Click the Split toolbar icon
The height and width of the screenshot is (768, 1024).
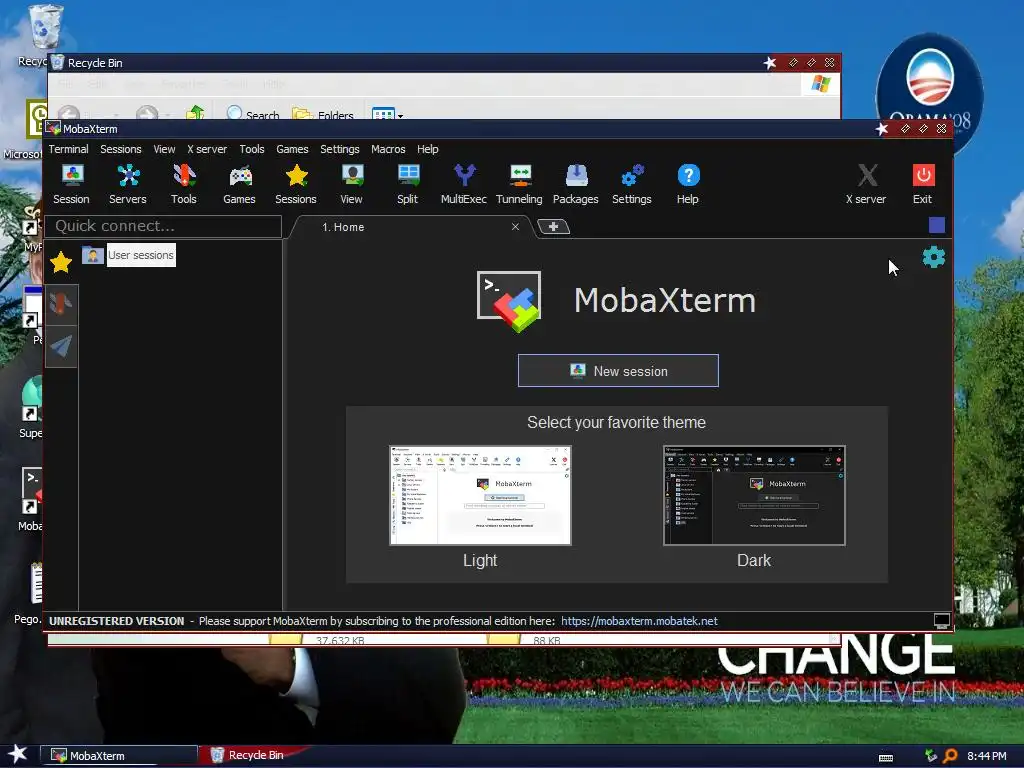point(408,185)
